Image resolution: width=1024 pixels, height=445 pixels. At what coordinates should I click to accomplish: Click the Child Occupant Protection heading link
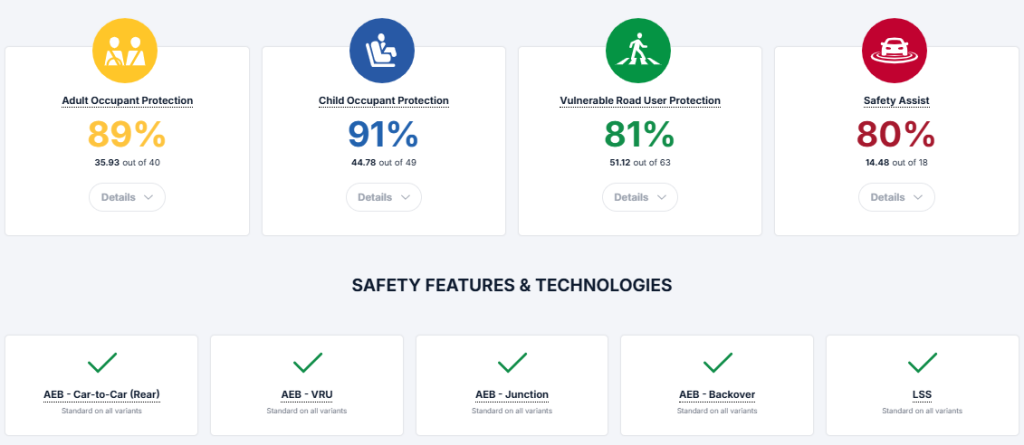pyautogui.click(x=383, y=101)
